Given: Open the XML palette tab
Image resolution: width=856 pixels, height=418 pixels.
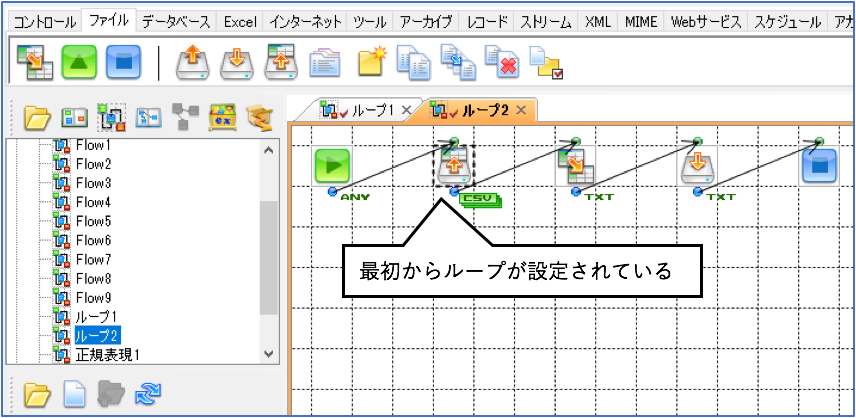Looking at the screenshot, I should click(x=597, y=22).
